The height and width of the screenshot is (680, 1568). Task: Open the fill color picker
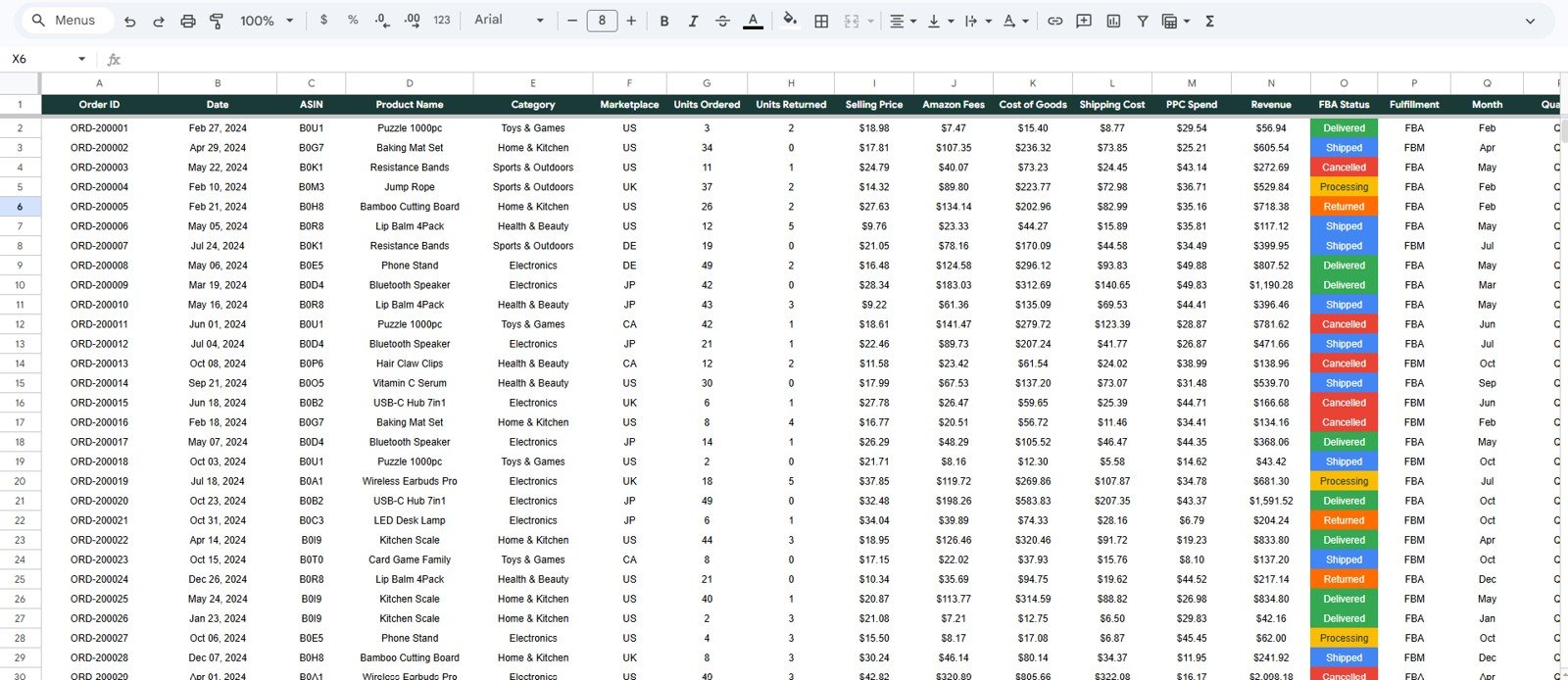(790, 21)
